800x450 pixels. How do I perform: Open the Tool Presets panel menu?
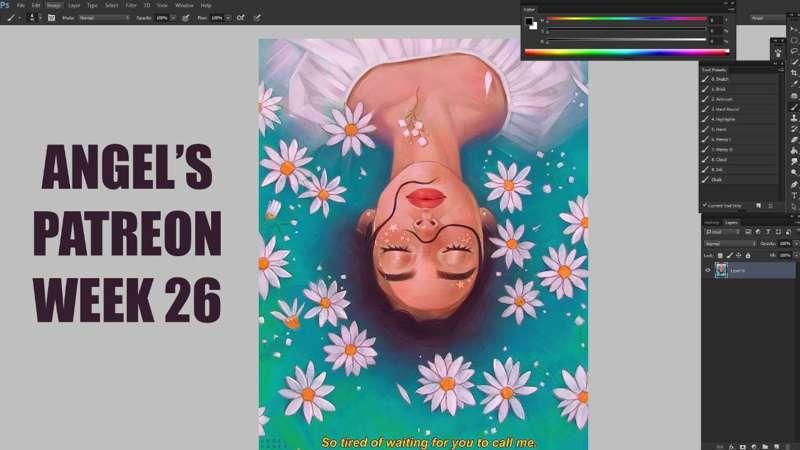coord(780,69)
